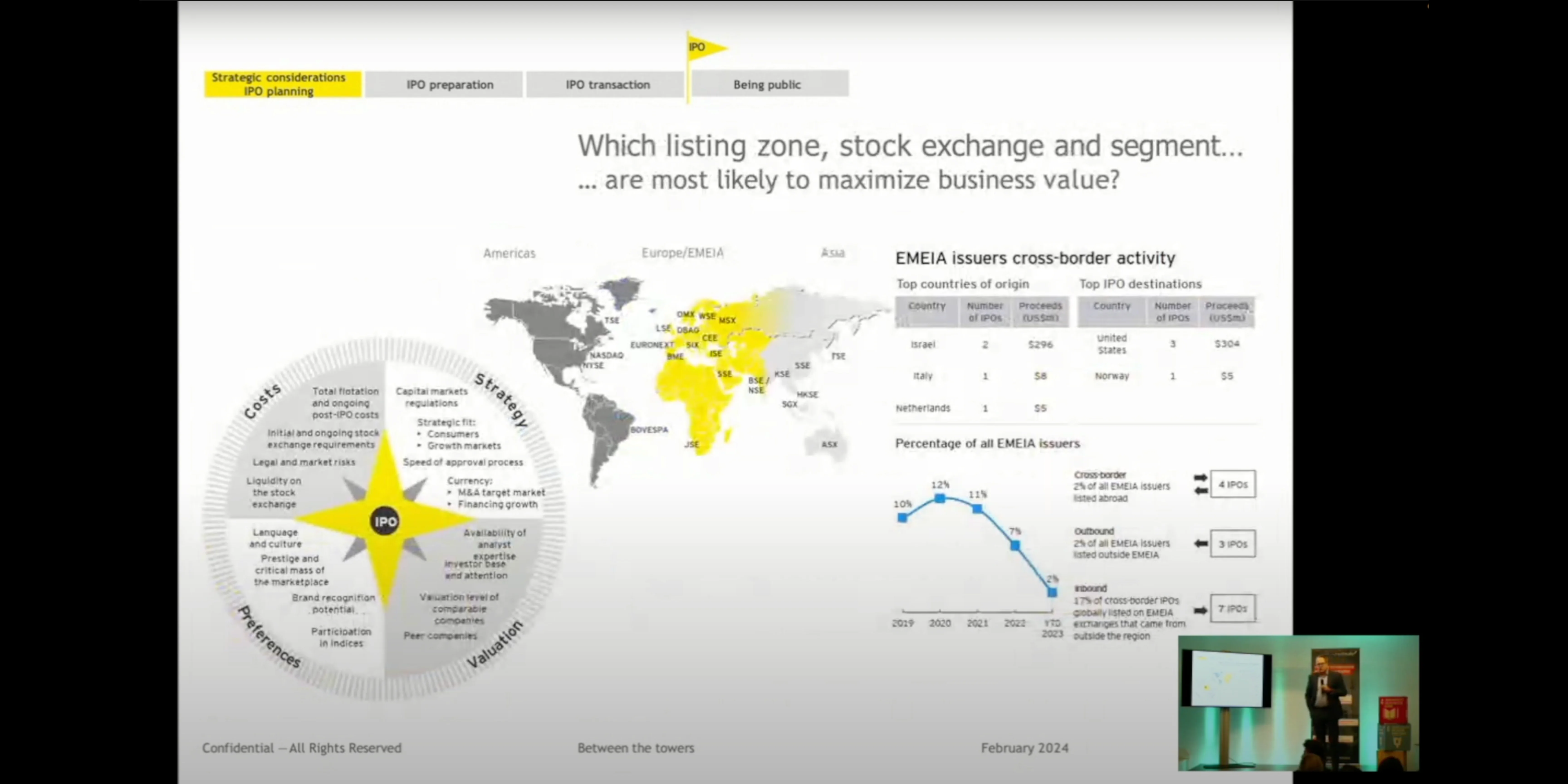Screen dimensions: 1568x784
Task: Click the 3 IPOs box
Action: click(1233, 544)
